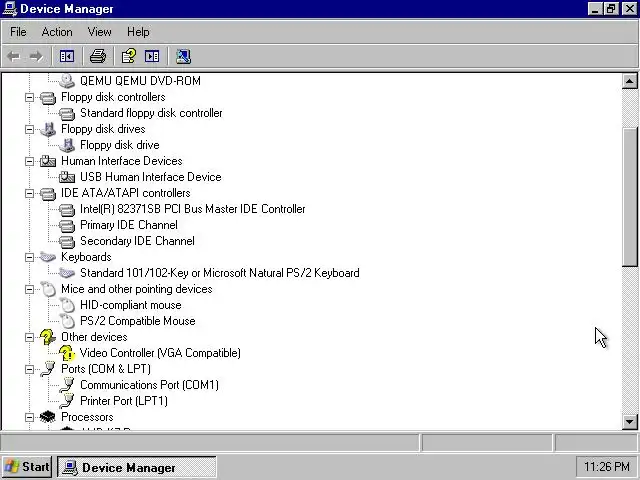The height and width of the screenshot is (480, 640).
Task: Click the Print toolbar icon
Action: [98, 56]
